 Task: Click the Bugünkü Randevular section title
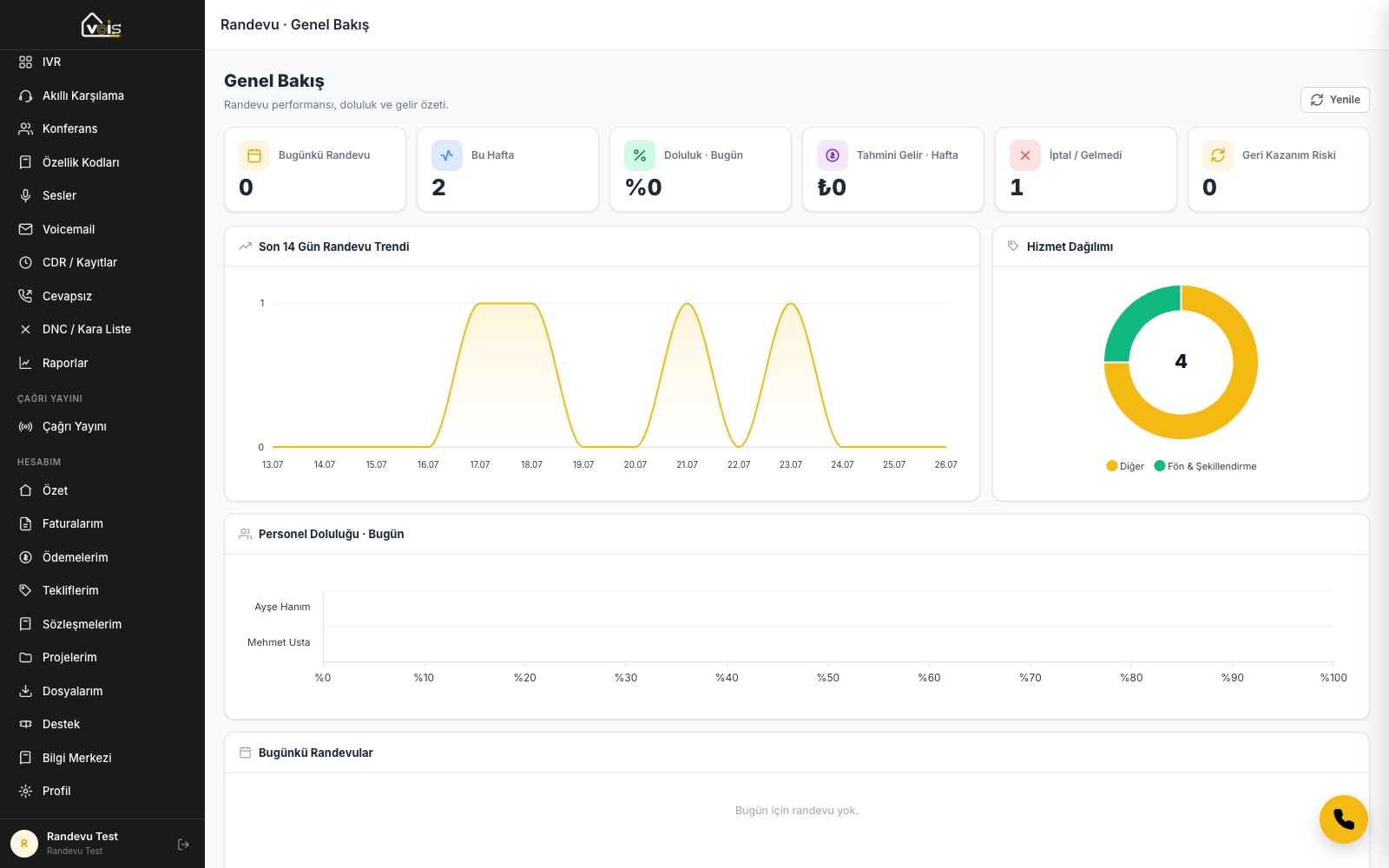[x=315, y=753]
